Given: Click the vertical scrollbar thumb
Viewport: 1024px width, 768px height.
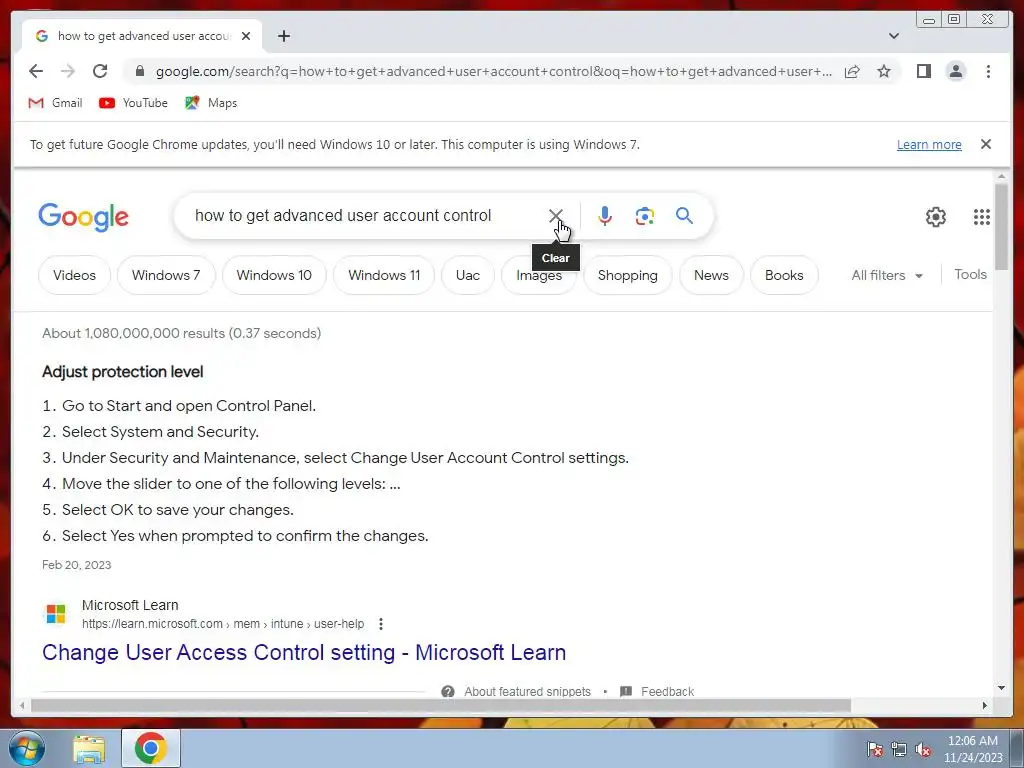Looking at the screenshot, I should [1001, 226].
